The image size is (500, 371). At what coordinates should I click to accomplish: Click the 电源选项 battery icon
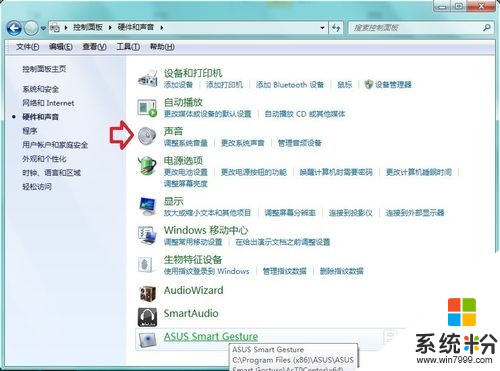coord(147,166)
